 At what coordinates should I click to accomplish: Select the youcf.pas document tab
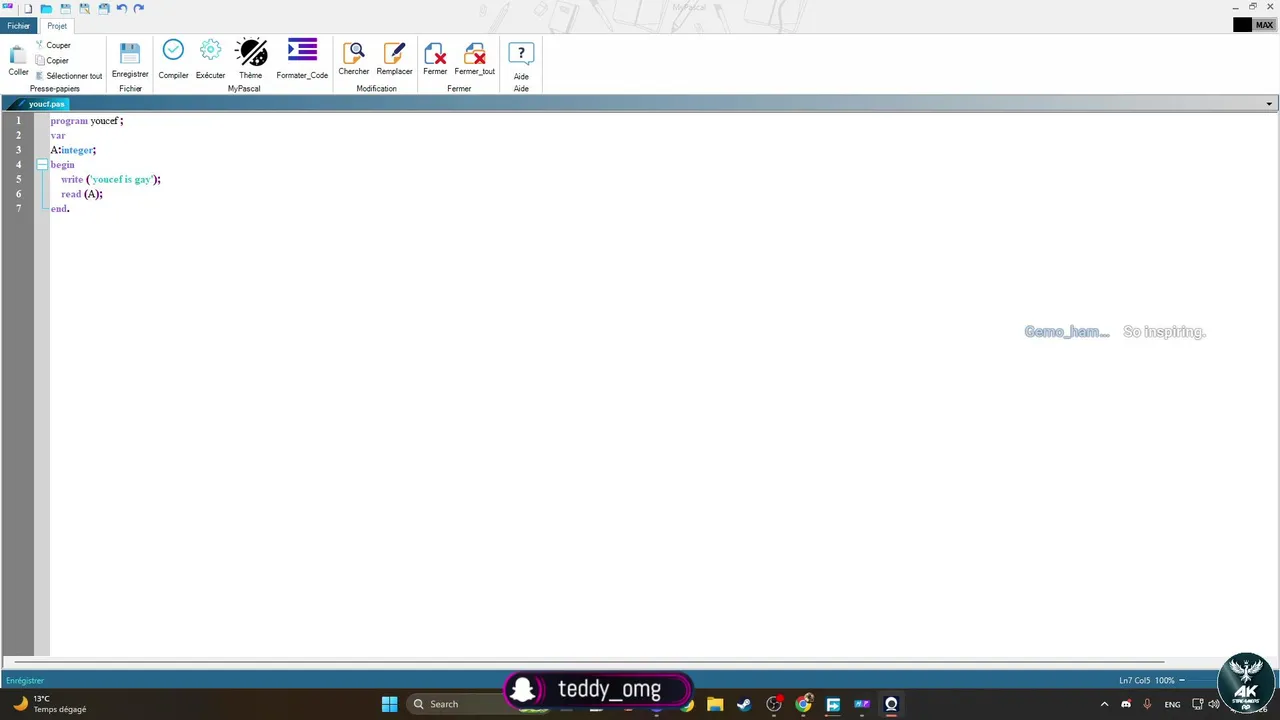click(46, 104)
